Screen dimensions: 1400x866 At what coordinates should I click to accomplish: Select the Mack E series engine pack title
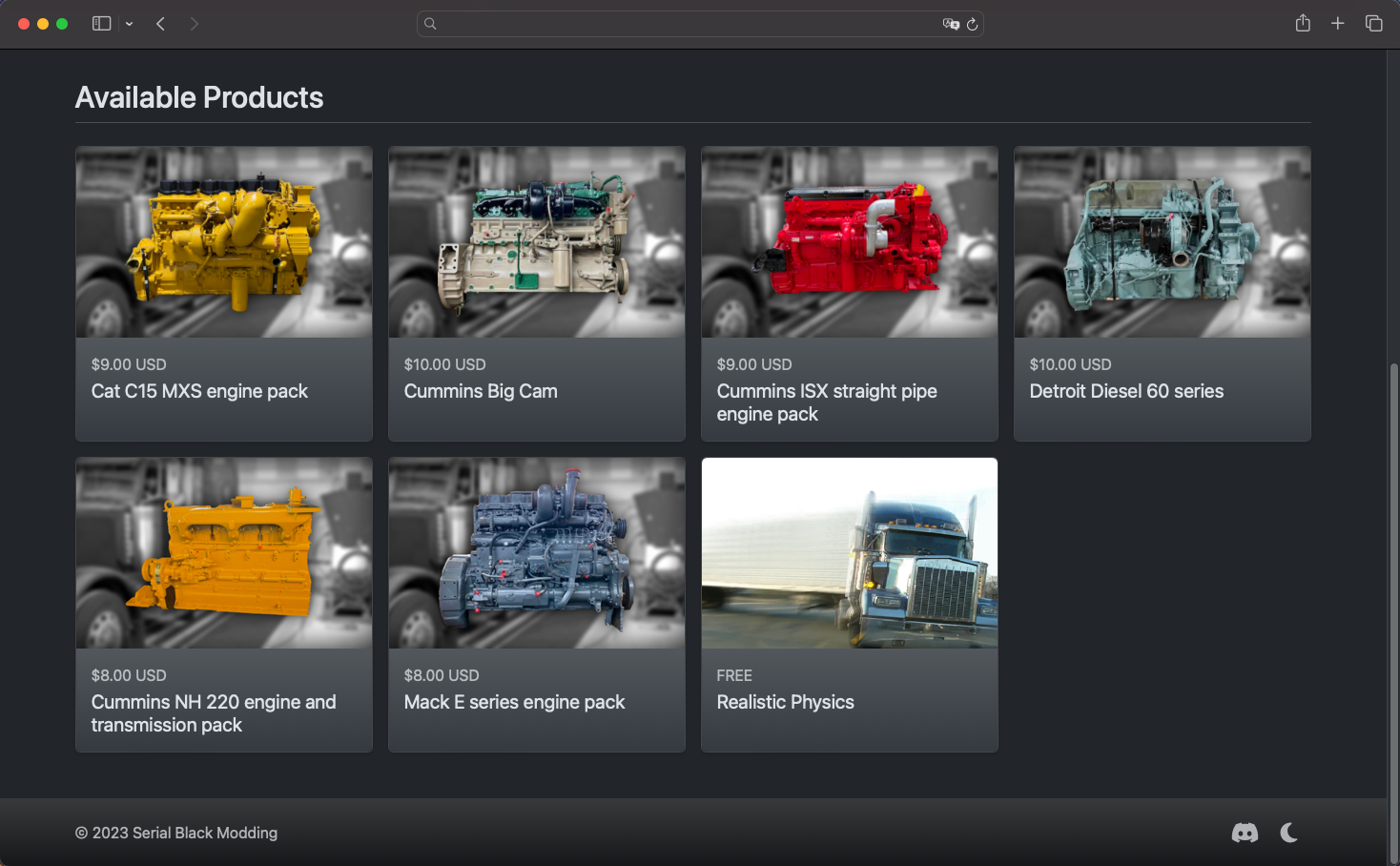click(x=514, y=702)
